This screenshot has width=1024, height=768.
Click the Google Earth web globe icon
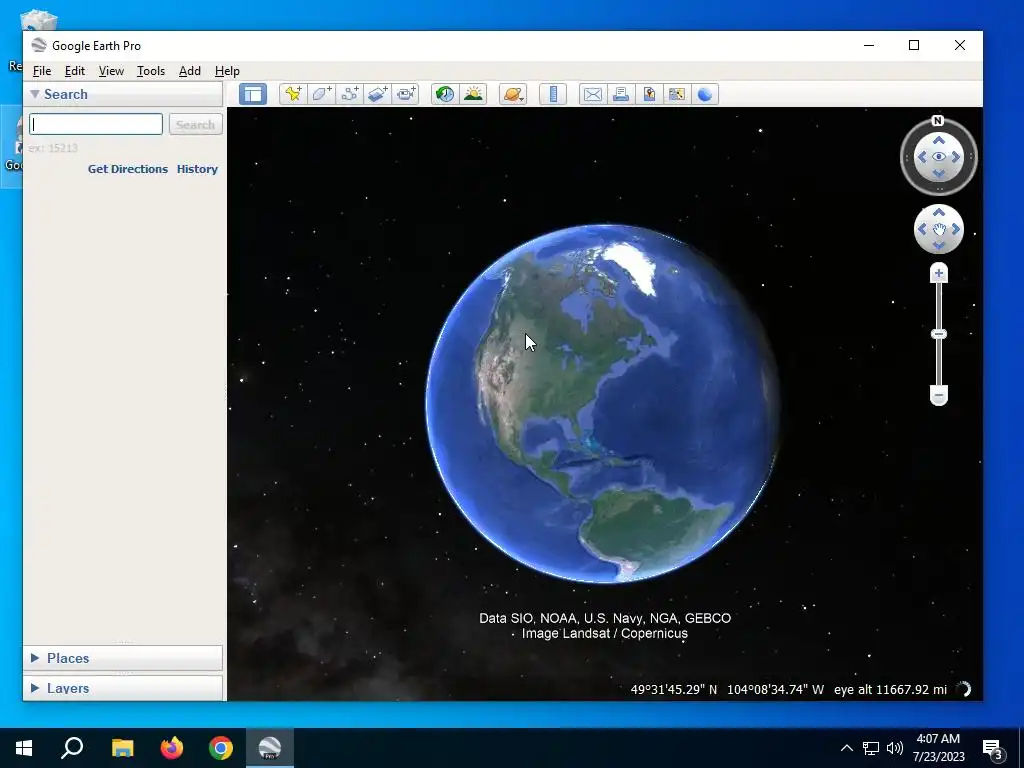pyautogui.click(x=705, y=94)
